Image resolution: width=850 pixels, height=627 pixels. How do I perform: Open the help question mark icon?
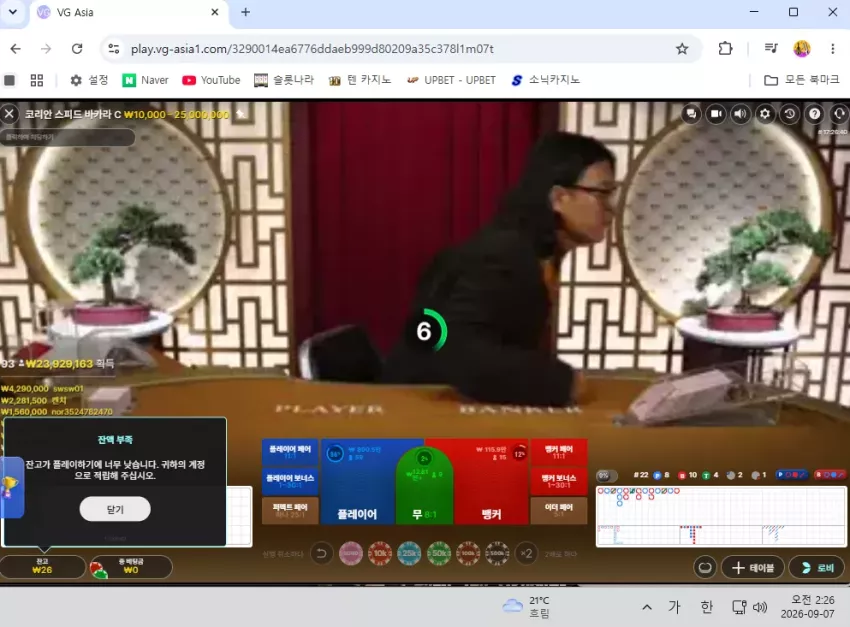814,114
